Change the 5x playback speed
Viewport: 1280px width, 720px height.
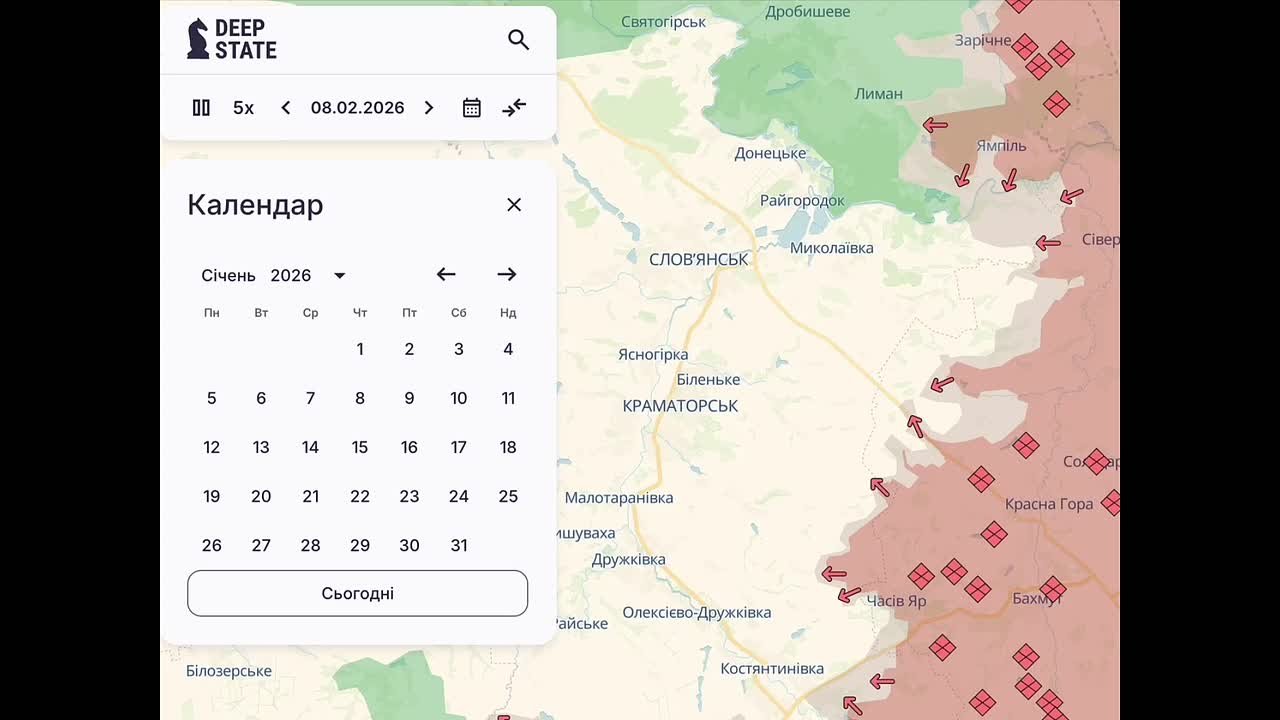point(243,108)
